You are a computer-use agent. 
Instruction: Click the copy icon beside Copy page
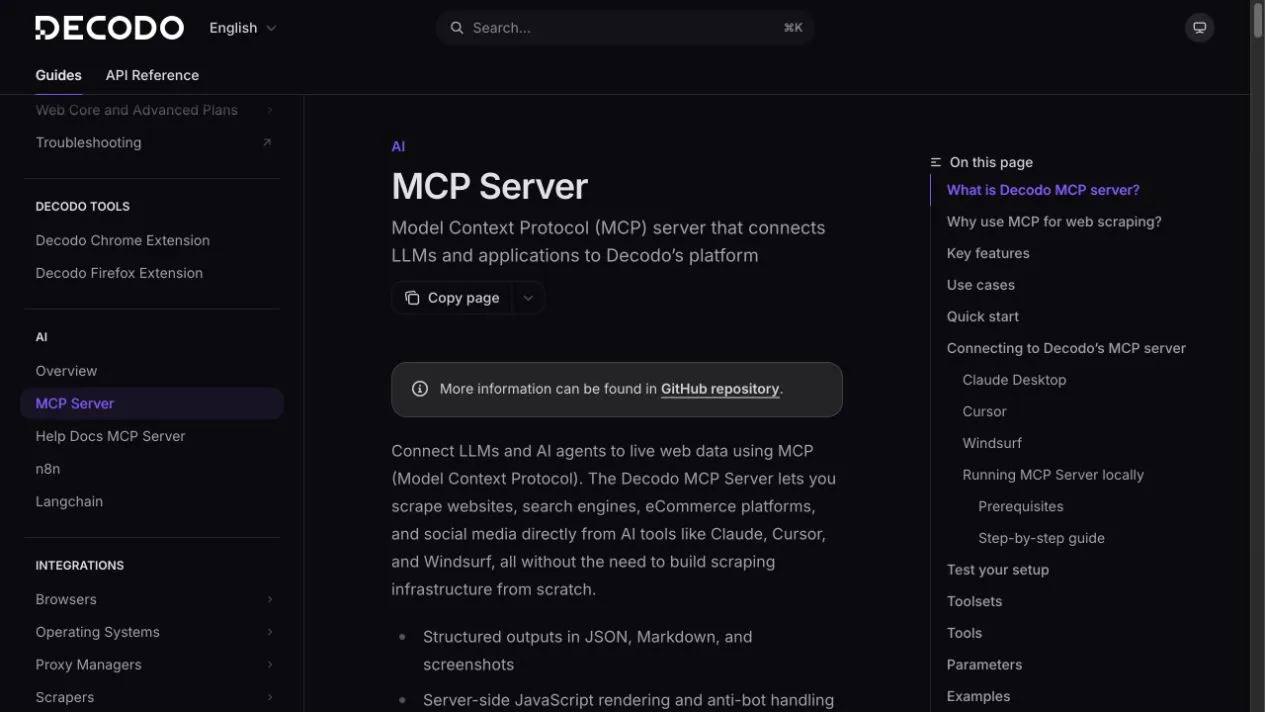coord(412,298)
